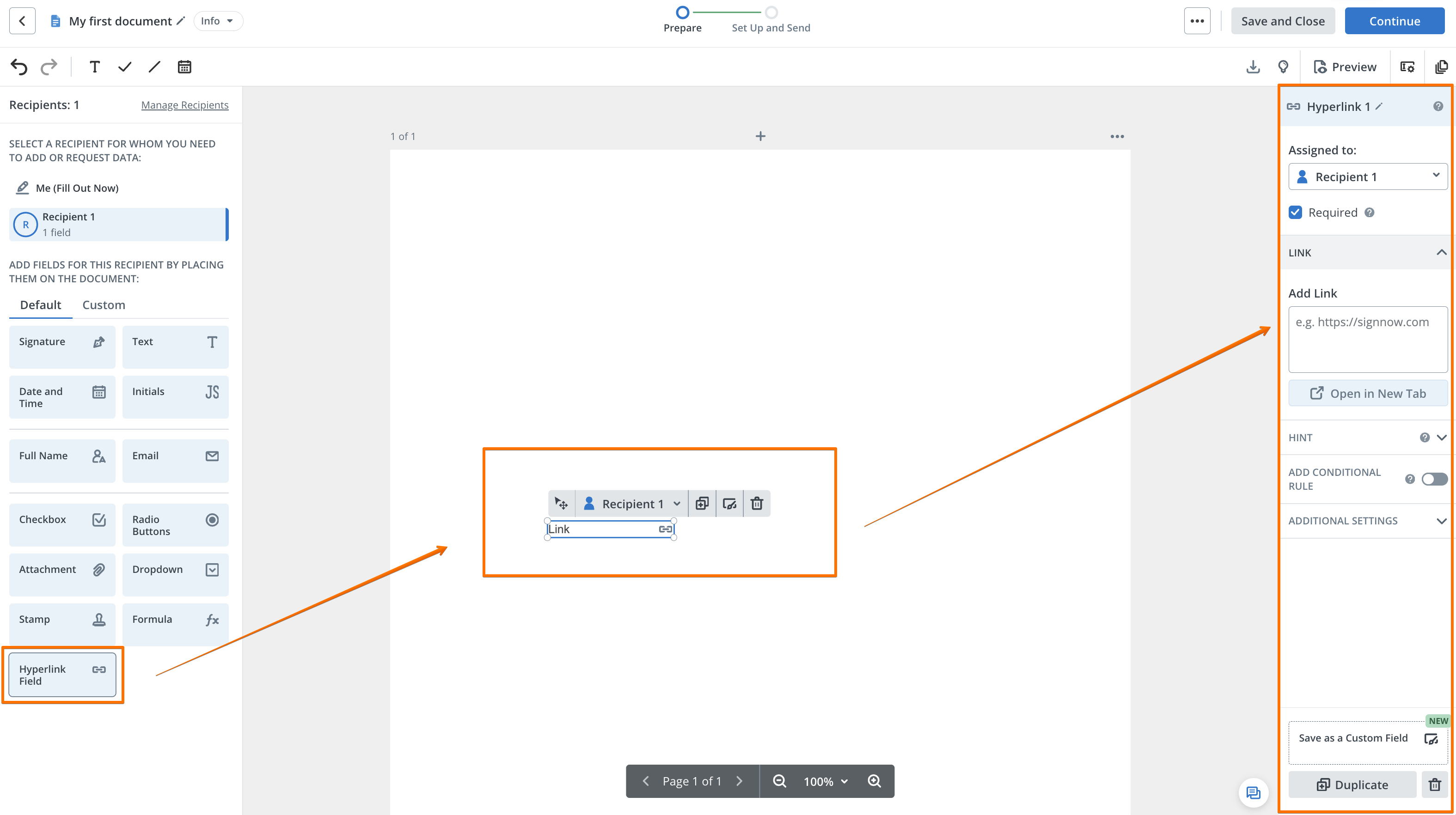The width and height of the screenshot is (1456, 815).
Task: Click the lightbulb tips icon
Action: (x=1283, y=67)
